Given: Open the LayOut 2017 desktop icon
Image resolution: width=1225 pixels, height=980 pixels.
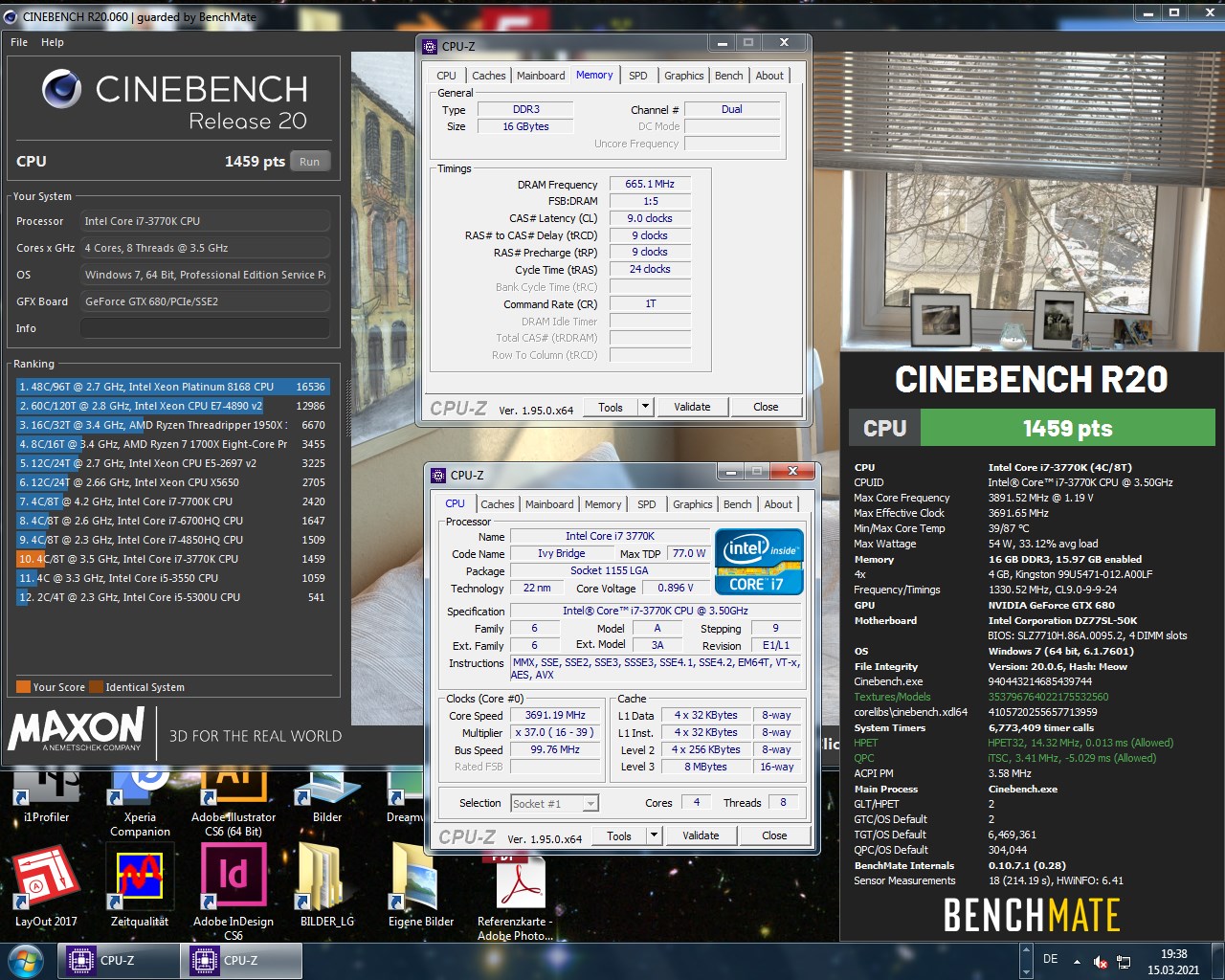Looking at the screenshot, I should pos(46,885).
